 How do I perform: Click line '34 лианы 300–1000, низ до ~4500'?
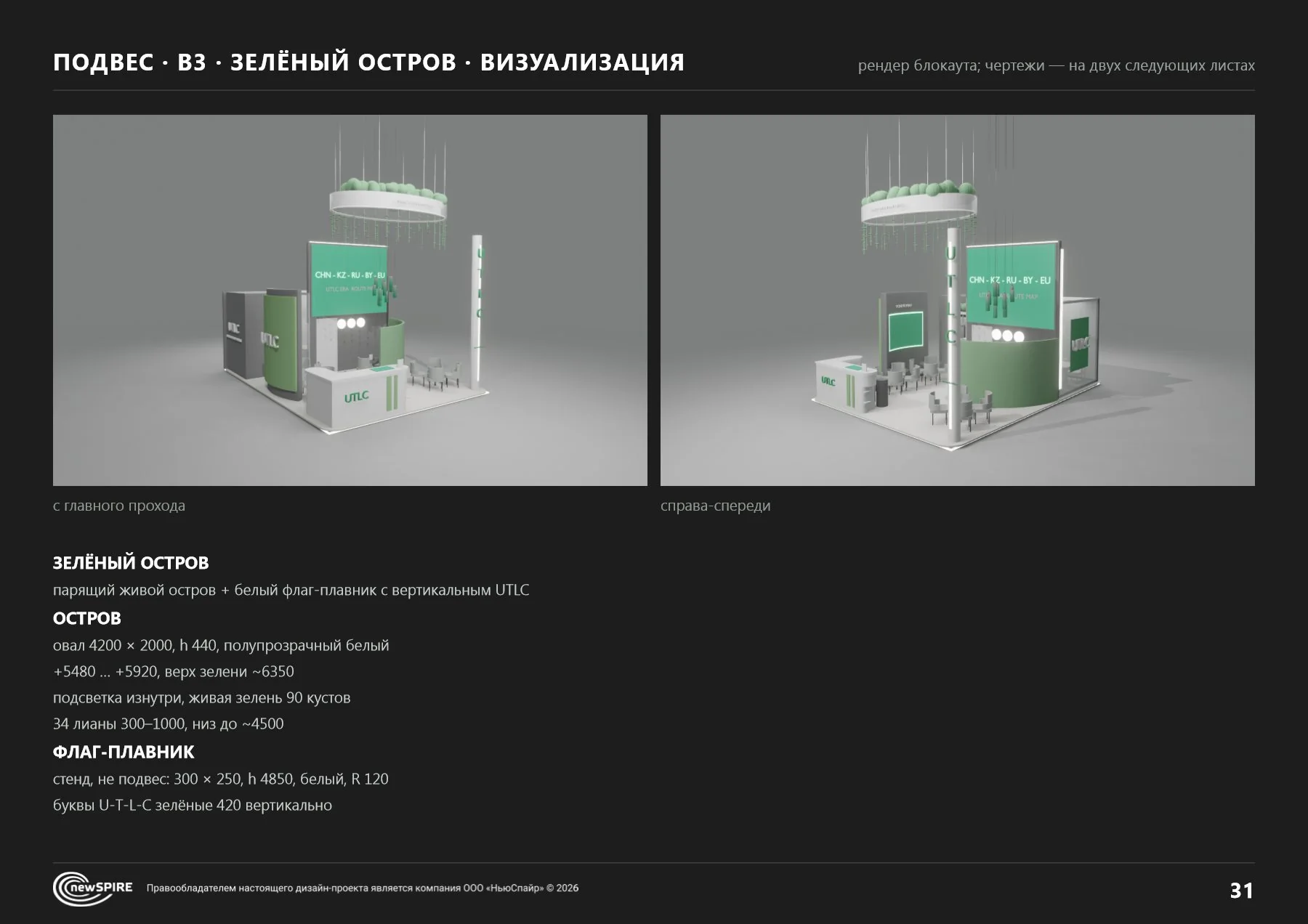click(169, 724)
